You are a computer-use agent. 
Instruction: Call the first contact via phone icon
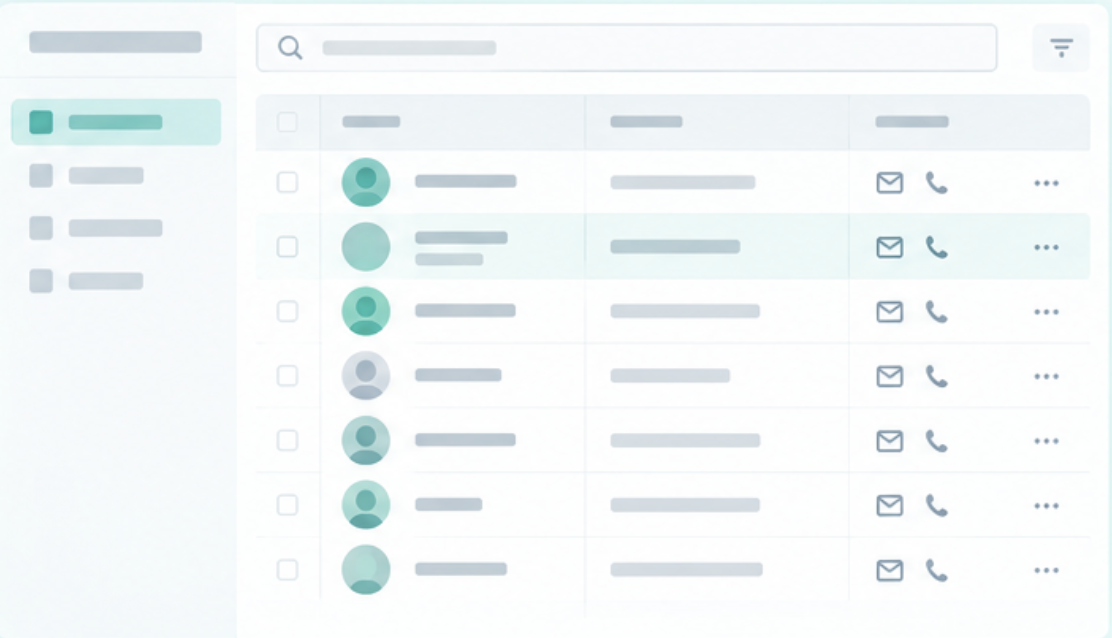[x=936, y=183]
